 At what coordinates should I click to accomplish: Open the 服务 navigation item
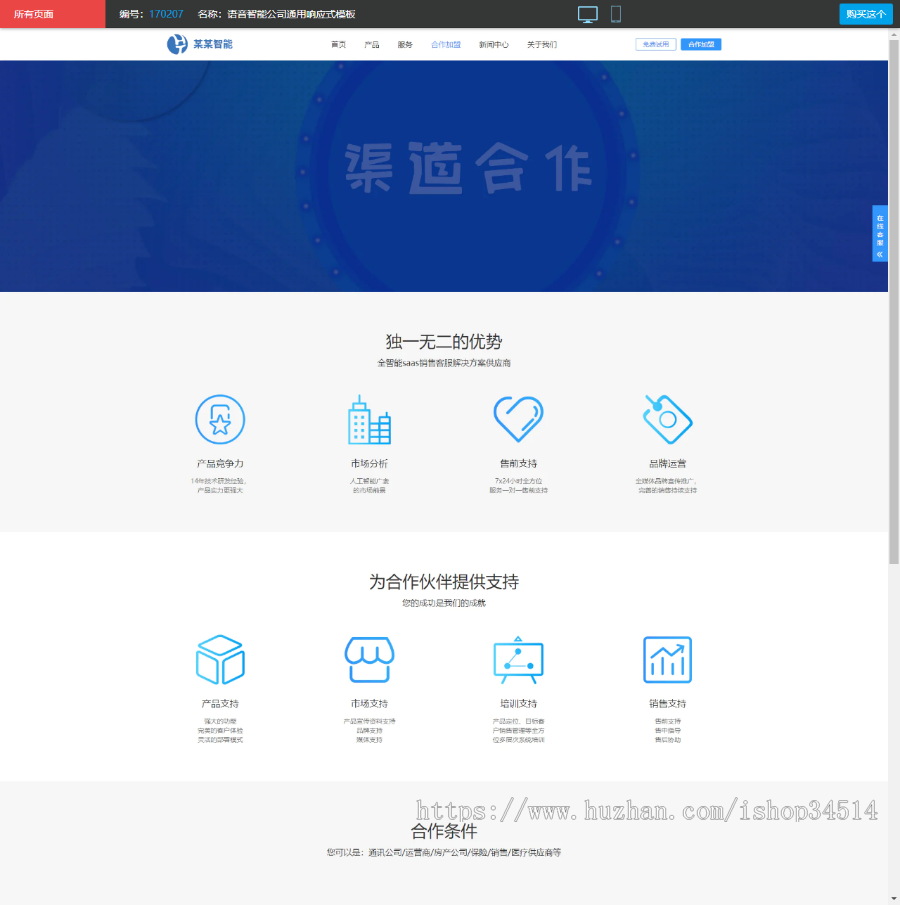pyautogui.click(x=405, y=44)
